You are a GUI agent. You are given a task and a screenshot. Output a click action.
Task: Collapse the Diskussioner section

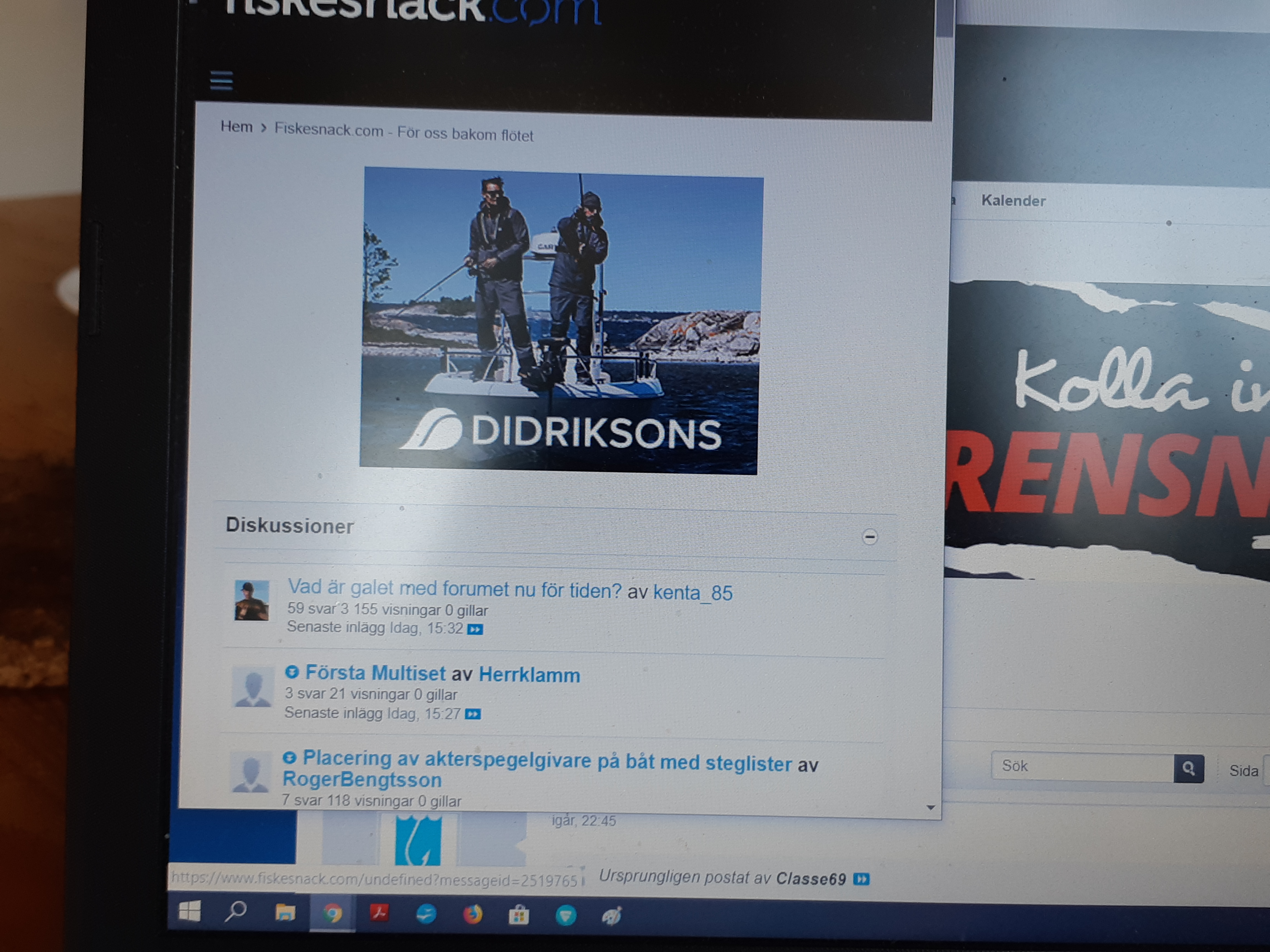point(869,537)
